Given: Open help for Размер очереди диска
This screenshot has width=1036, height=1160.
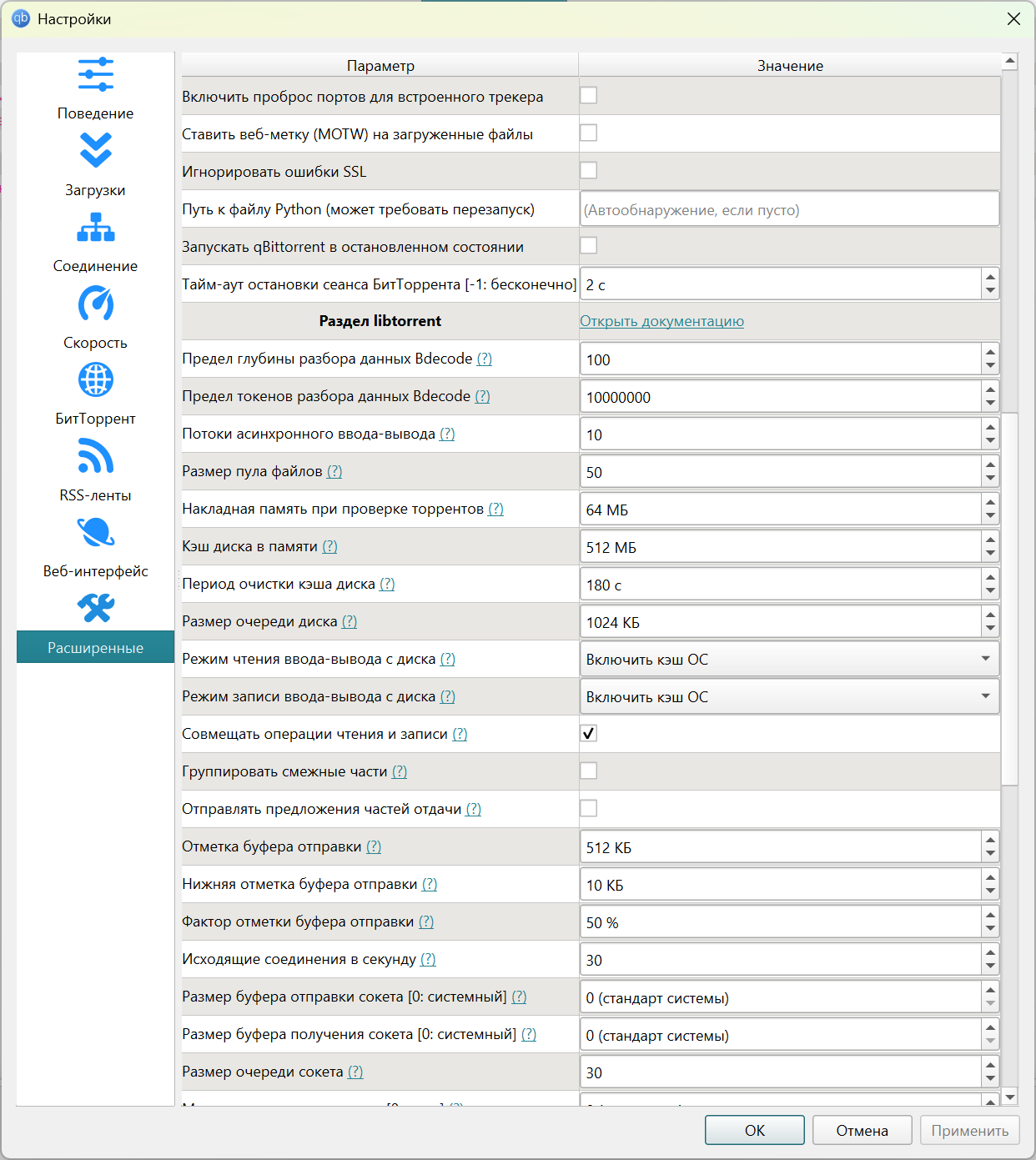Looking at the screenshot, I should click(350, 621).
